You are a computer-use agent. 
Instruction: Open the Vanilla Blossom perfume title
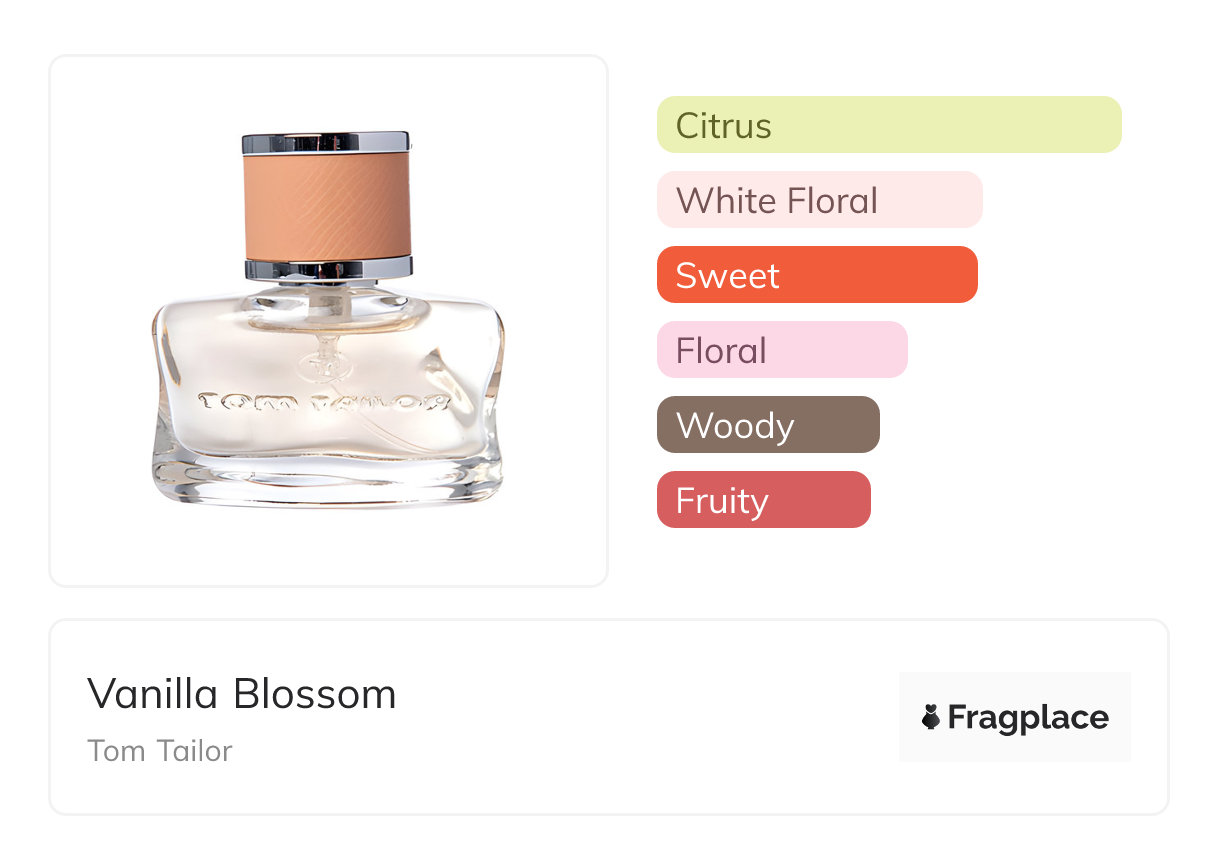(241, 694)
